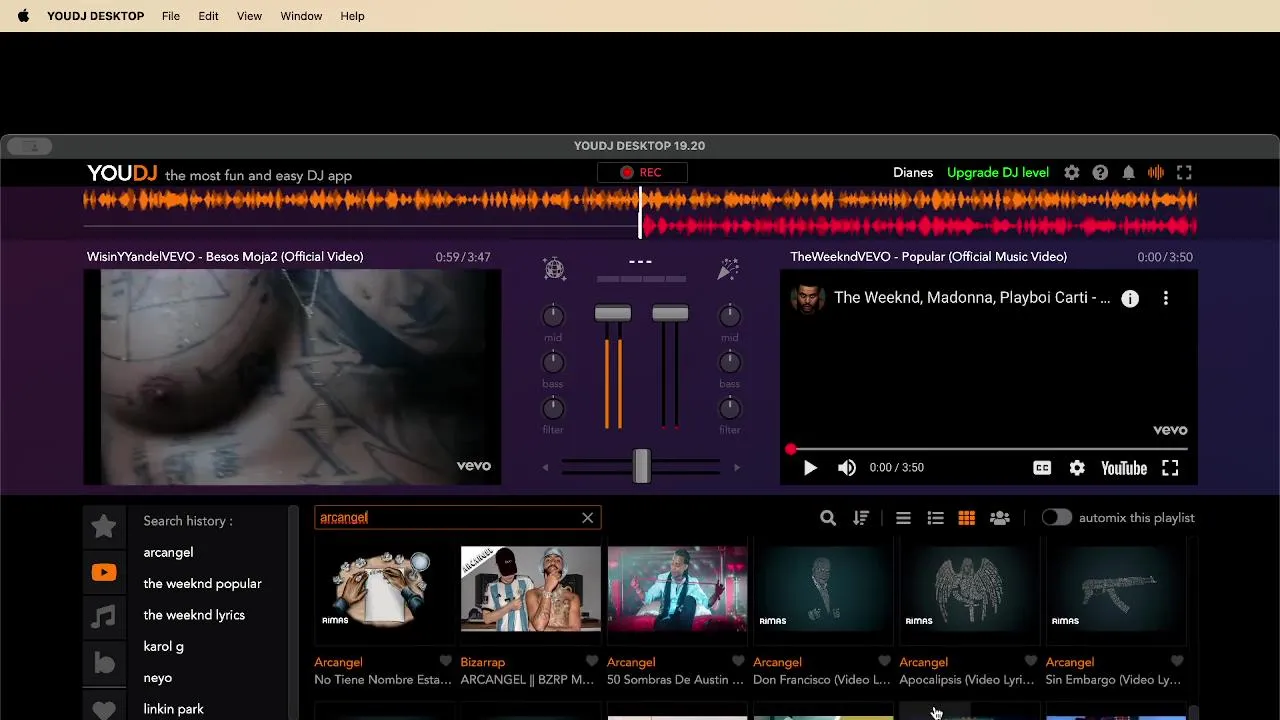Open YouTube player settings gear
The height and width of the screenshot is (720, 1280).
(1077, 468)
